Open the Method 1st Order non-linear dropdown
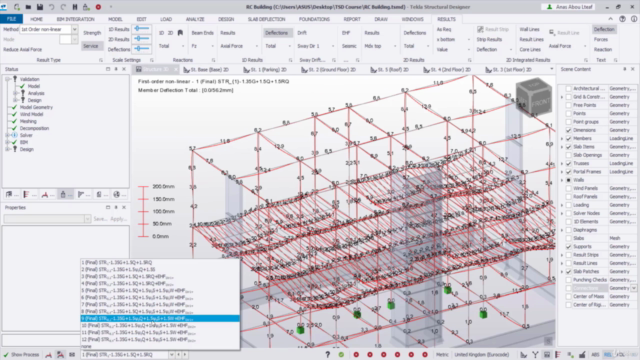 pyautogui.click(x=75, y=29)
